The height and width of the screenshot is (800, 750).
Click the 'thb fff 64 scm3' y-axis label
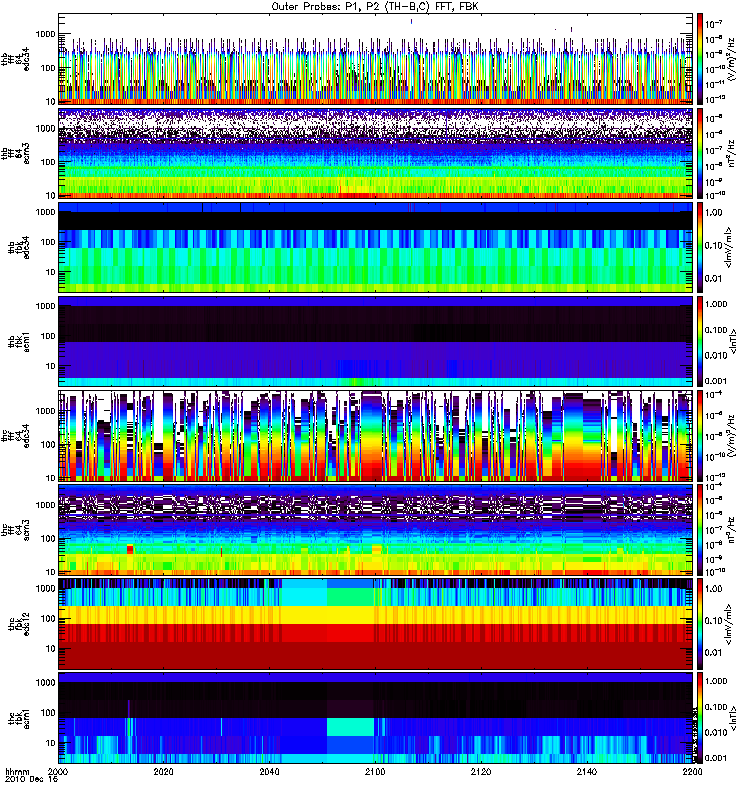coord(15,153)
